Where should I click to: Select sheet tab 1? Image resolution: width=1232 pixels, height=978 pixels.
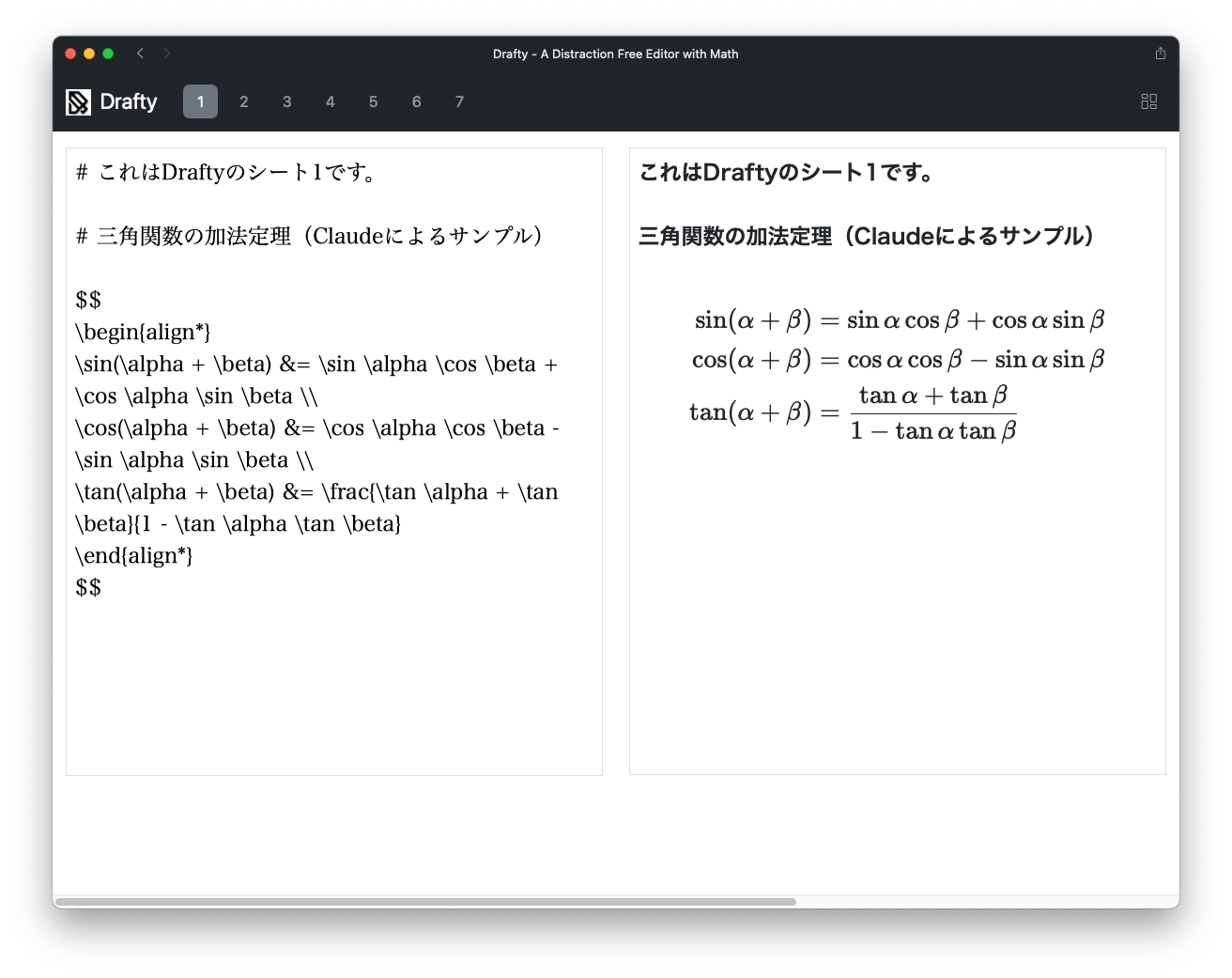200,101
